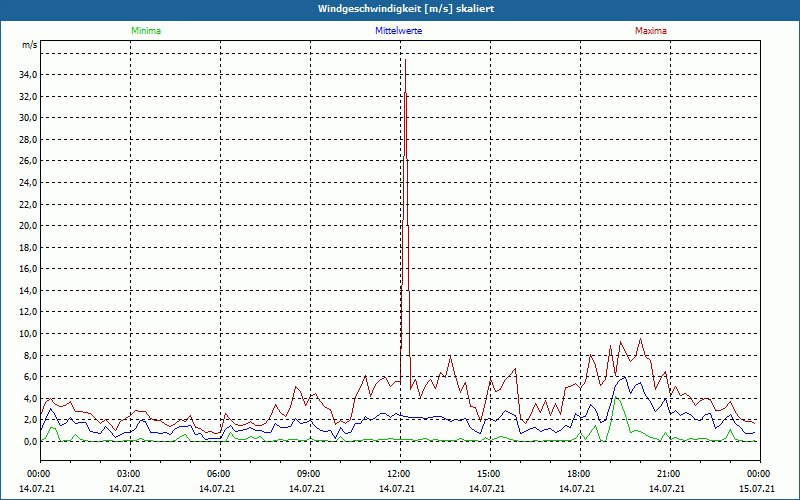Click the m/s axis unit label

click(x=29, y=45)
